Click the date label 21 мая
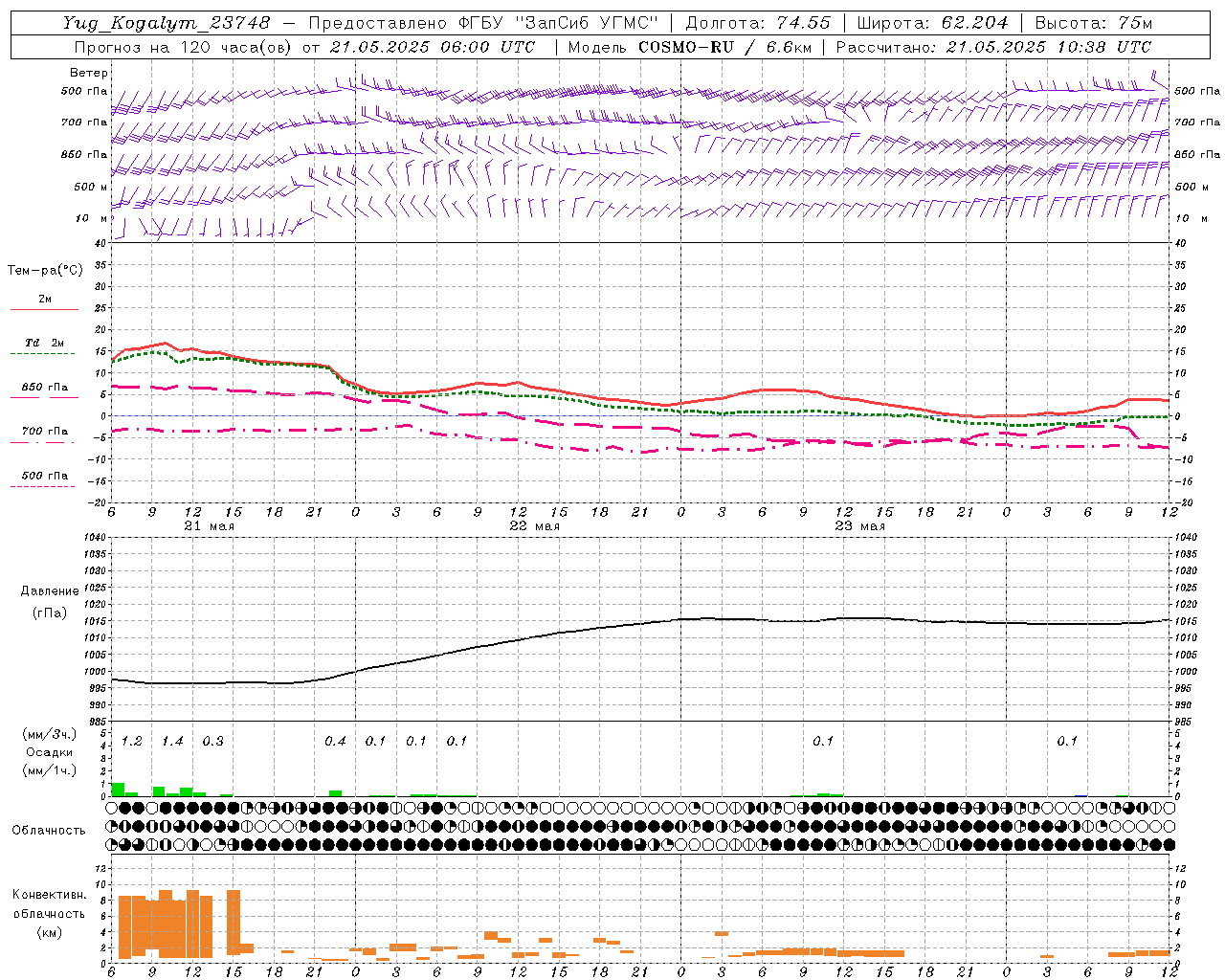Screen dimensions: 1225x980 coord(209,526)
